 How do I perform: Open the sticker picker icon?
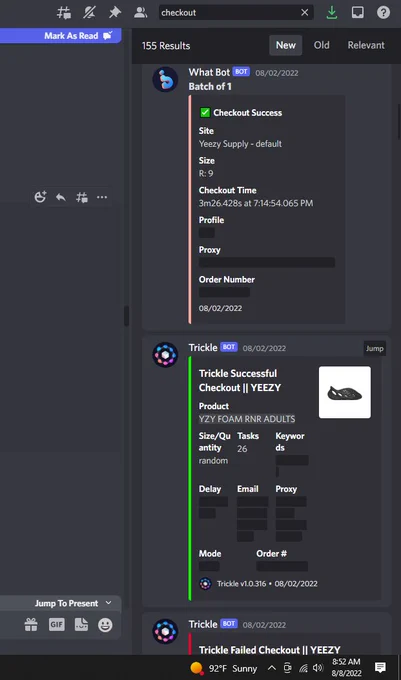click(81, 625)
